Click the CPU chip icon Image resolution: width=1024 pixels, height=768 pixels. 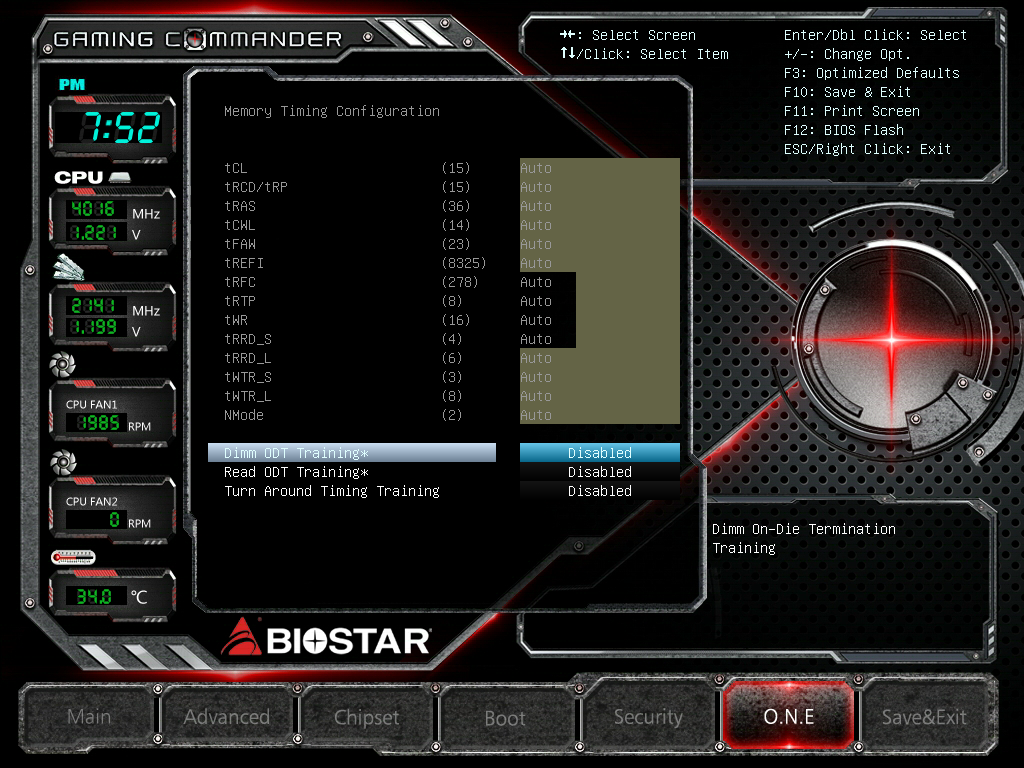(120, 177)
